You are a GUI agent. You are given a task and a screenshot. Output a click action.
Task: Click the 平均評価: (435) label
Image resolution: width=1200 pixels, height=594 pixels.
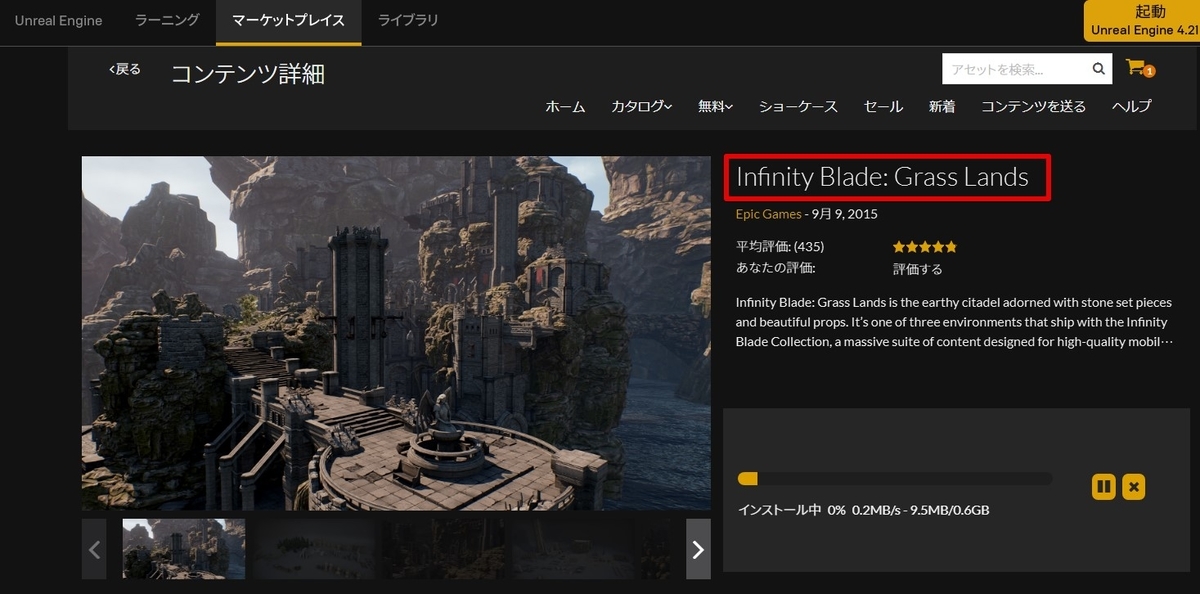tap(780, 246)
